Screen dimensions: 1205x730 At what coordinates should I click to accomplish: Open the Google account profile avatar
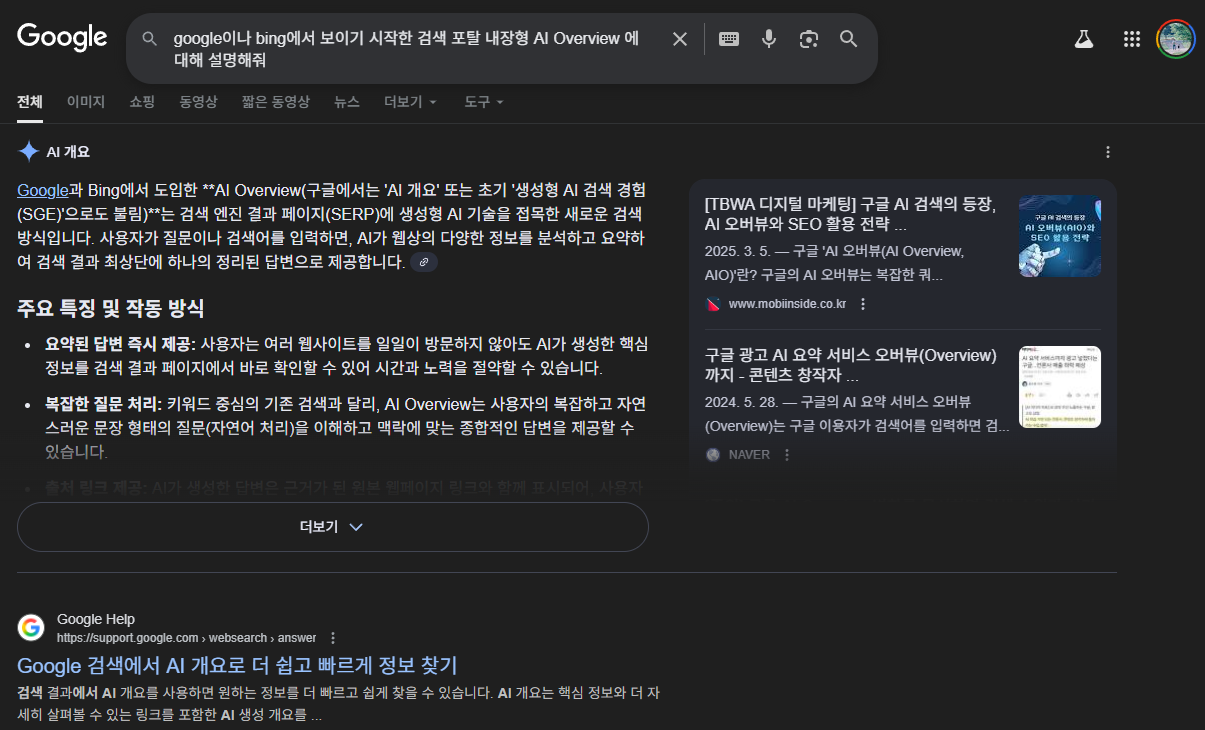click(x=1175, y=39)
